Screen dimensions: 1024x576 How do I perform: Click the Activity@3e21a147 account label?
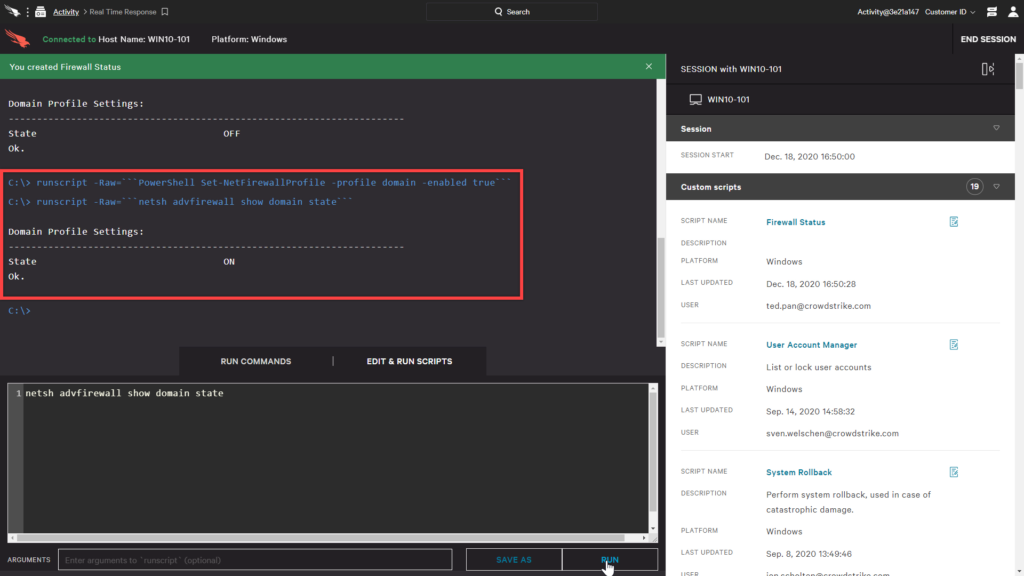click(888, 12)
